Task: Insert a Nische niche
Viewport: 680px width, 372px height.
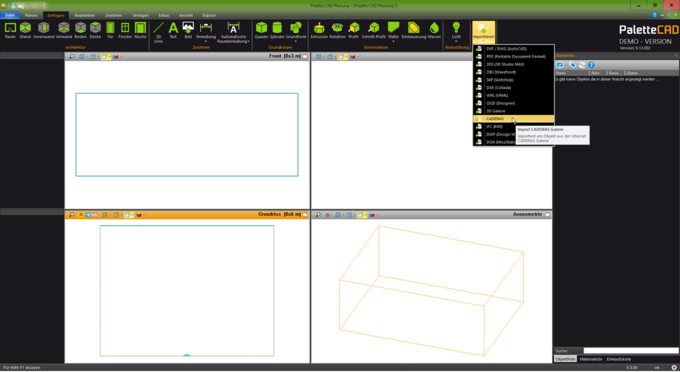Action: coord(140,30)
